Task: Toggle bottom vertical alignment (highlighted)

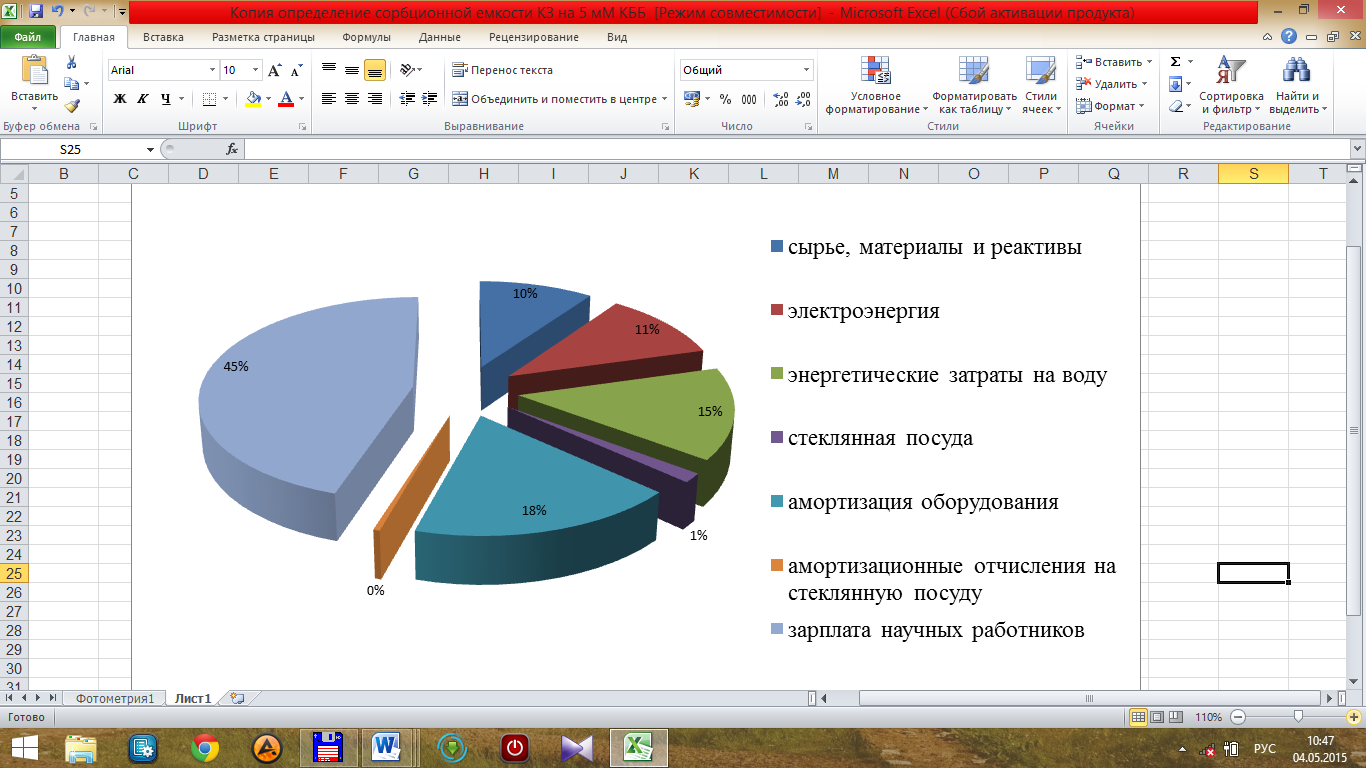Action: (x=375, y=70)
